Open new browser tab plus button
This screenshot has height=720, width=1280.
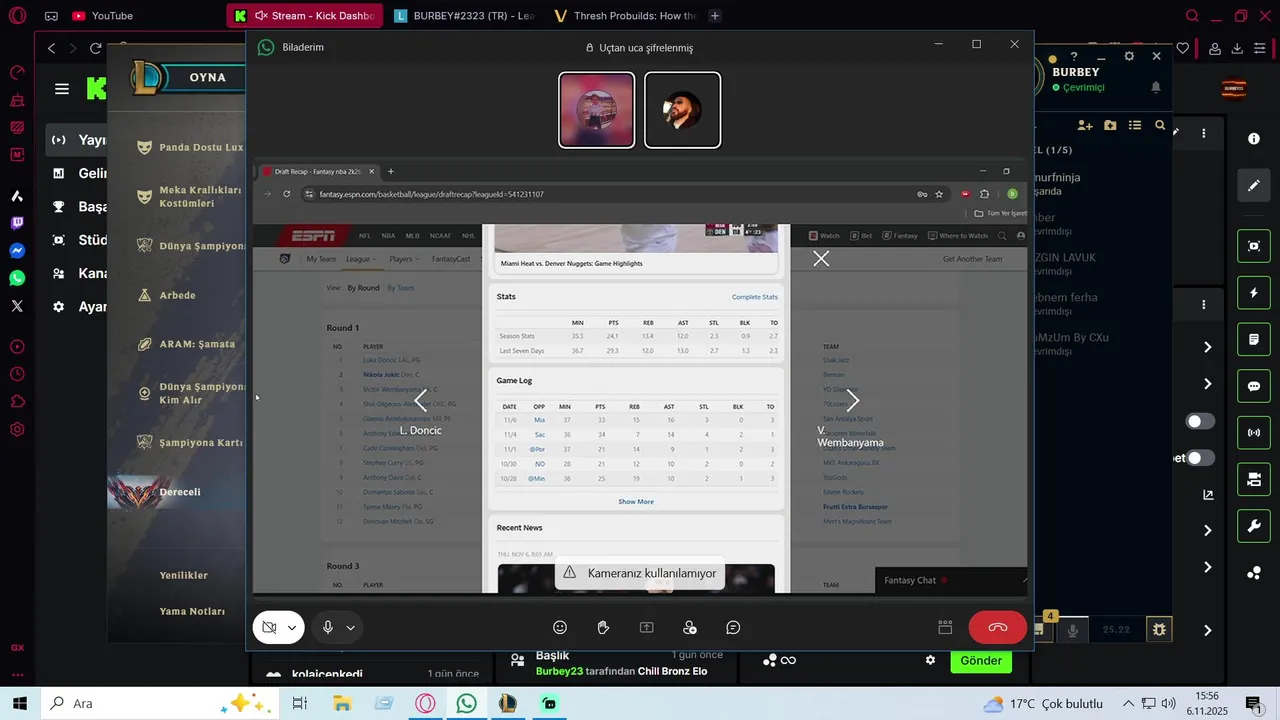(714, 16)
